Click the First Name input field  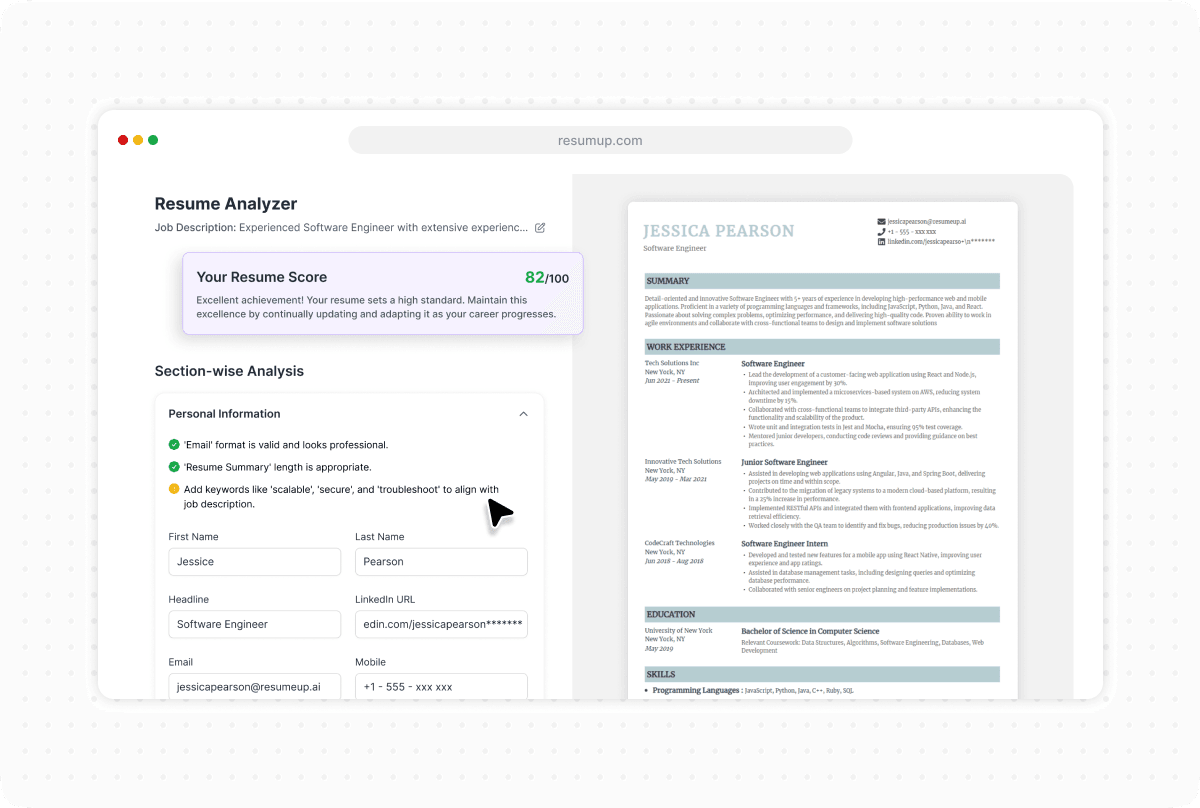(254, 561)
